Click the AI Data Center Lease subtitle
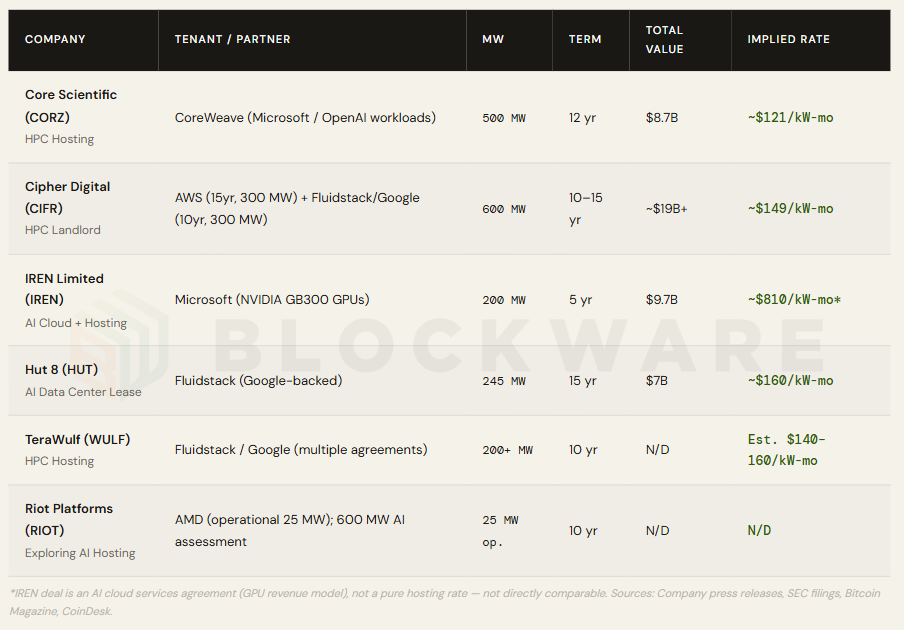Image resolution: width=904 pixels, height=630 pixels. coord(83,392)
